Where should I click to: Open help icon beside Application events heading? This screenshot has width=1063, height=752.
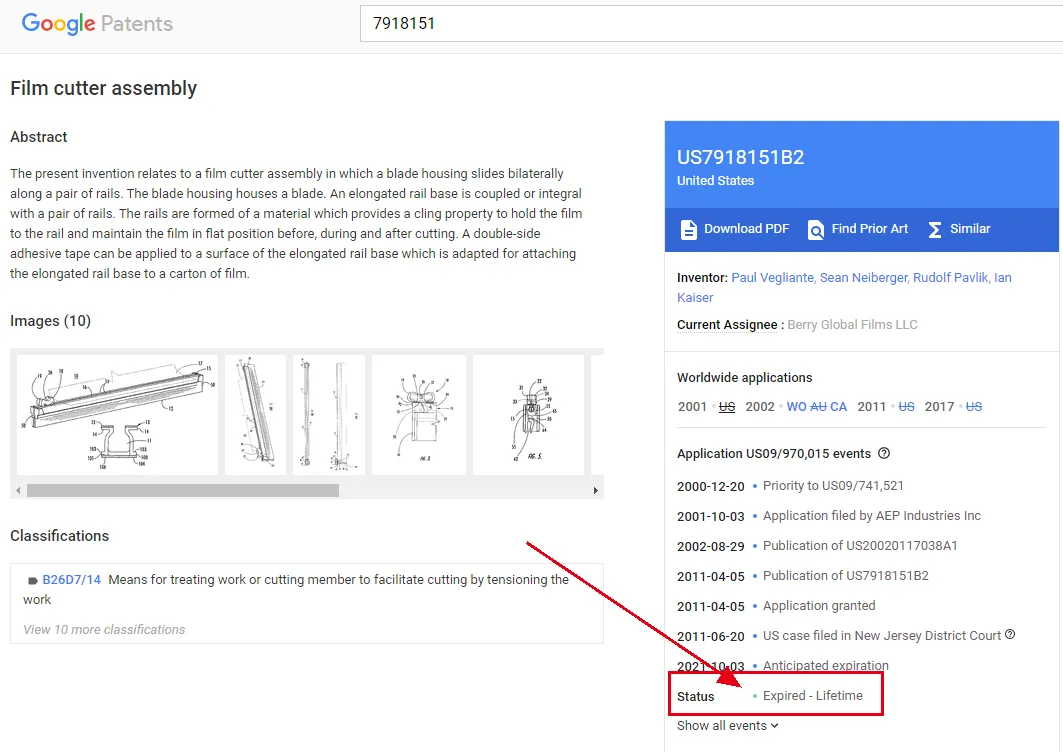884,453
